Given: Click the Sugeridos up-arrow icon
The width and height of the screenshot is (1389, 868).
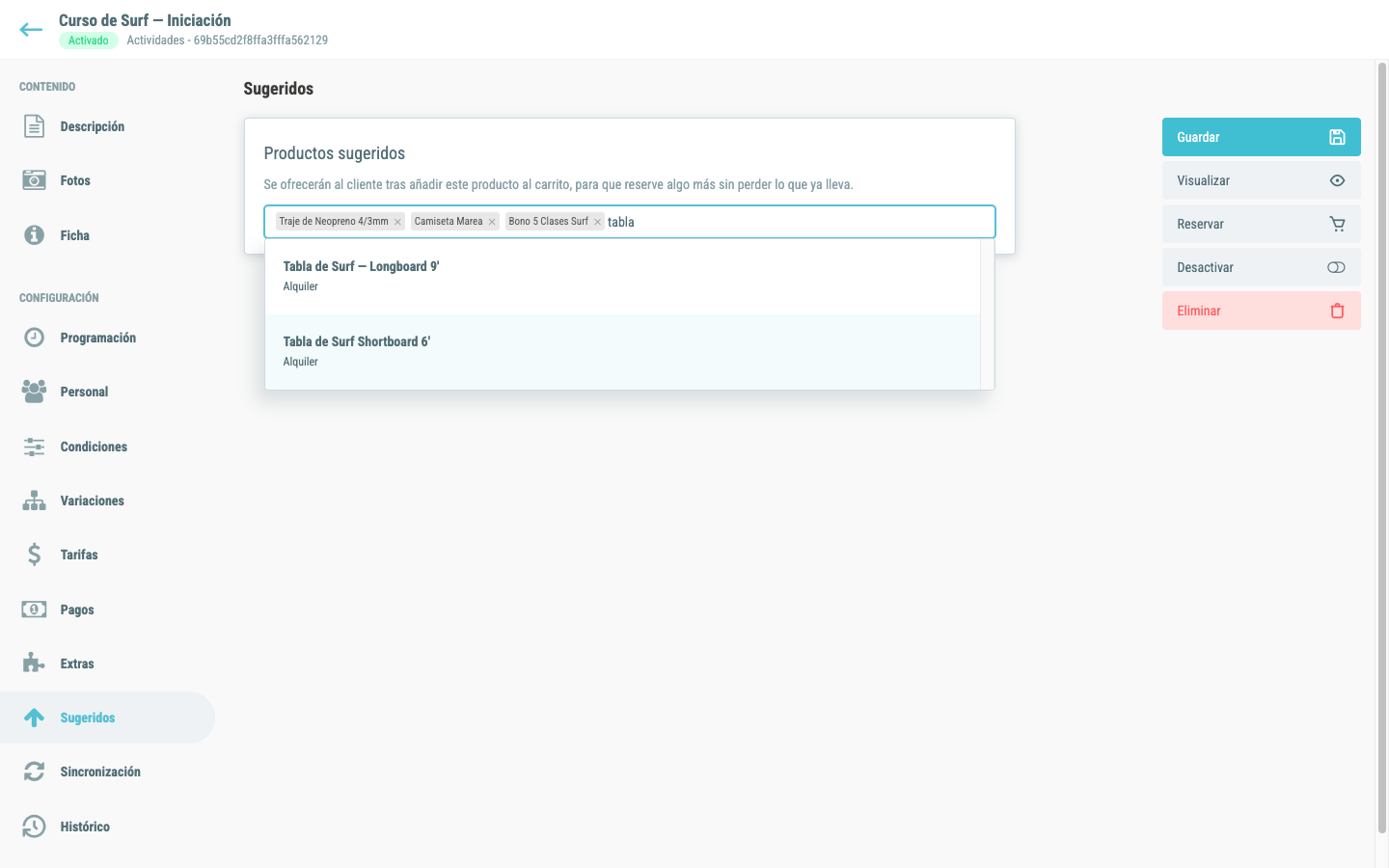Looking at the screenshot, I should (x=34, y=718).
